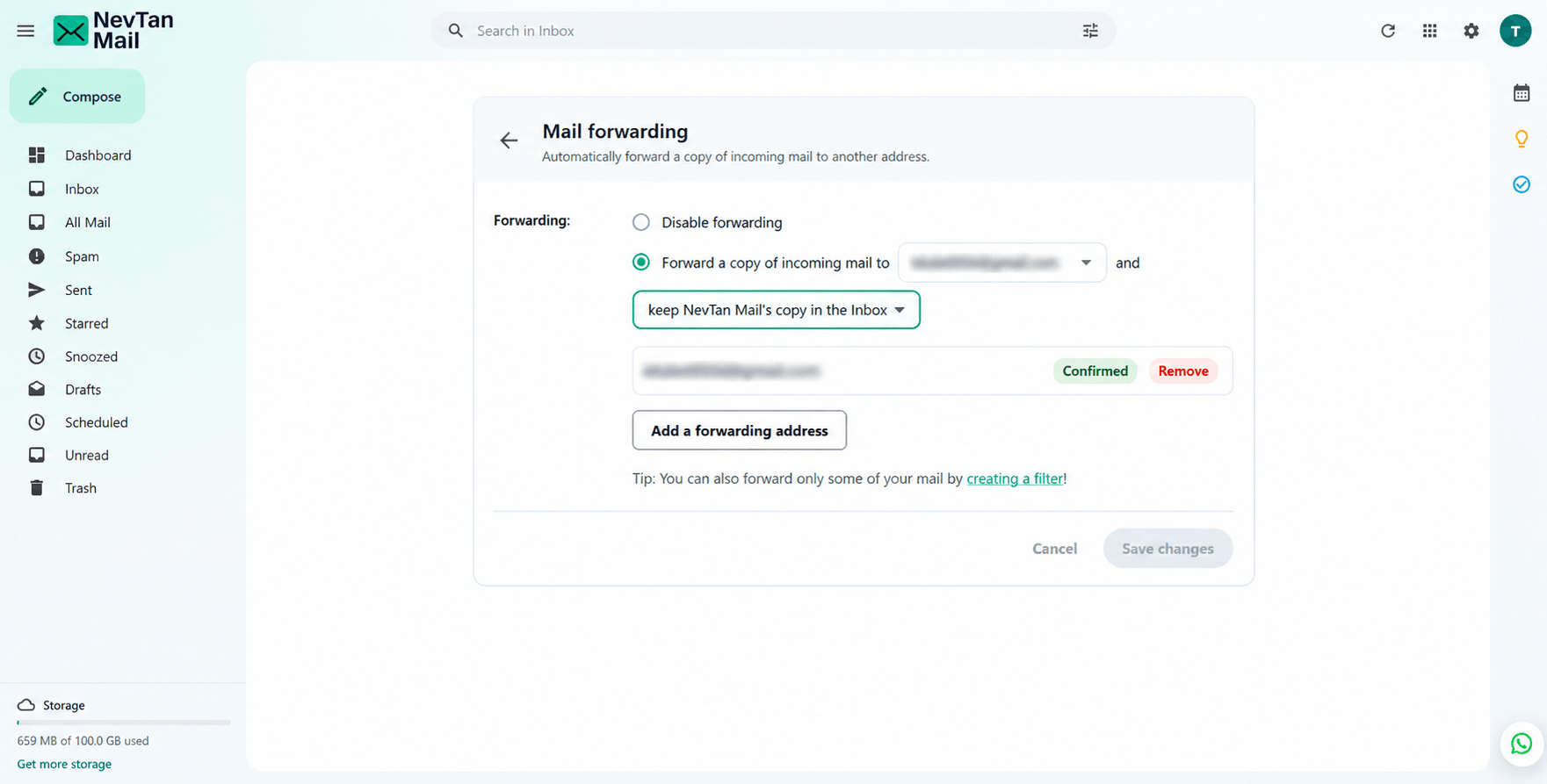Open the hamburger main menu
The width and height of the screenshot is (1547, 784).
click(x=25, y=31)
